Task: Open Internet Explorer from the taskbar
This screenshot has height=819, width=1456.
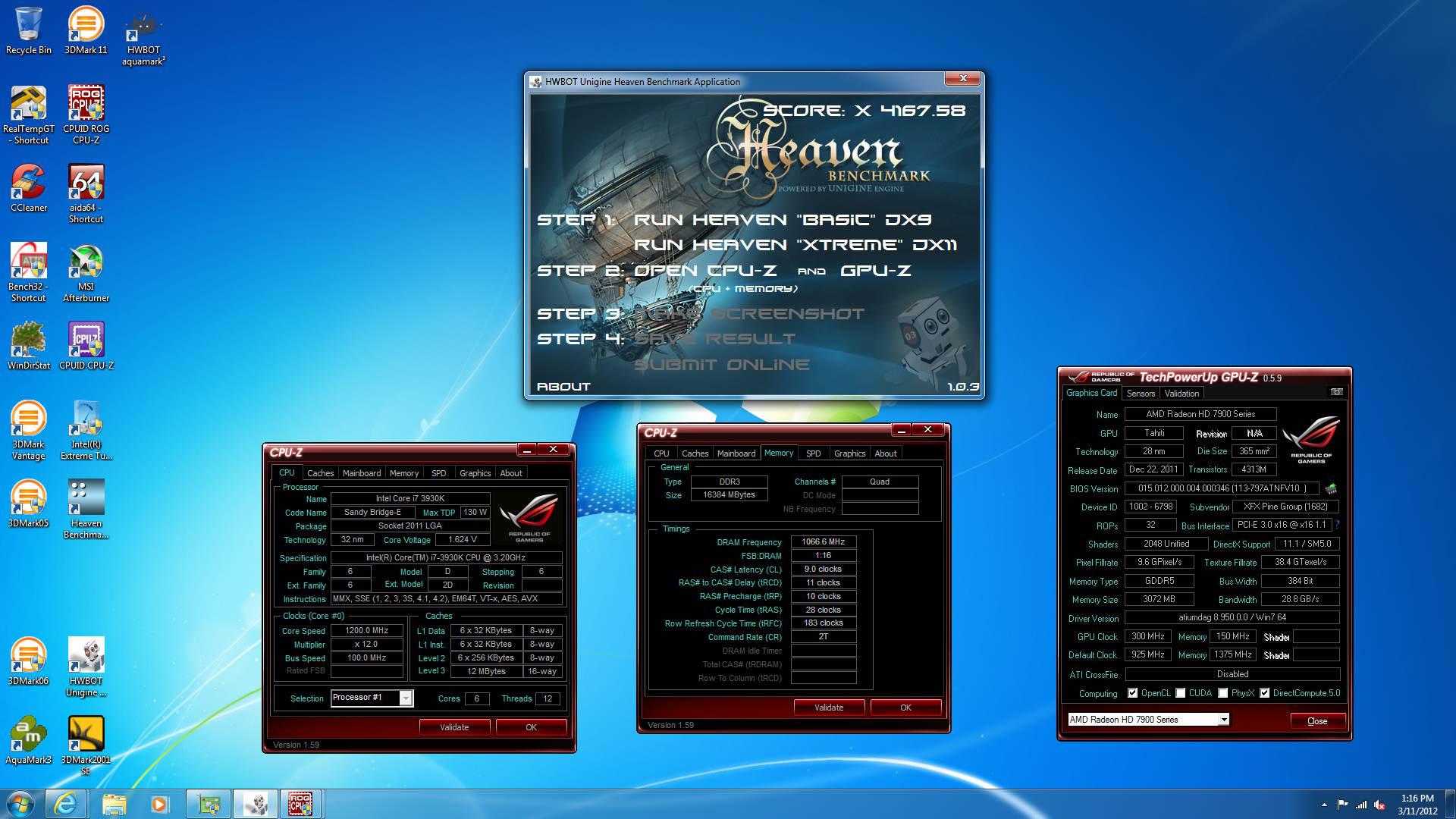Action: 65,804
